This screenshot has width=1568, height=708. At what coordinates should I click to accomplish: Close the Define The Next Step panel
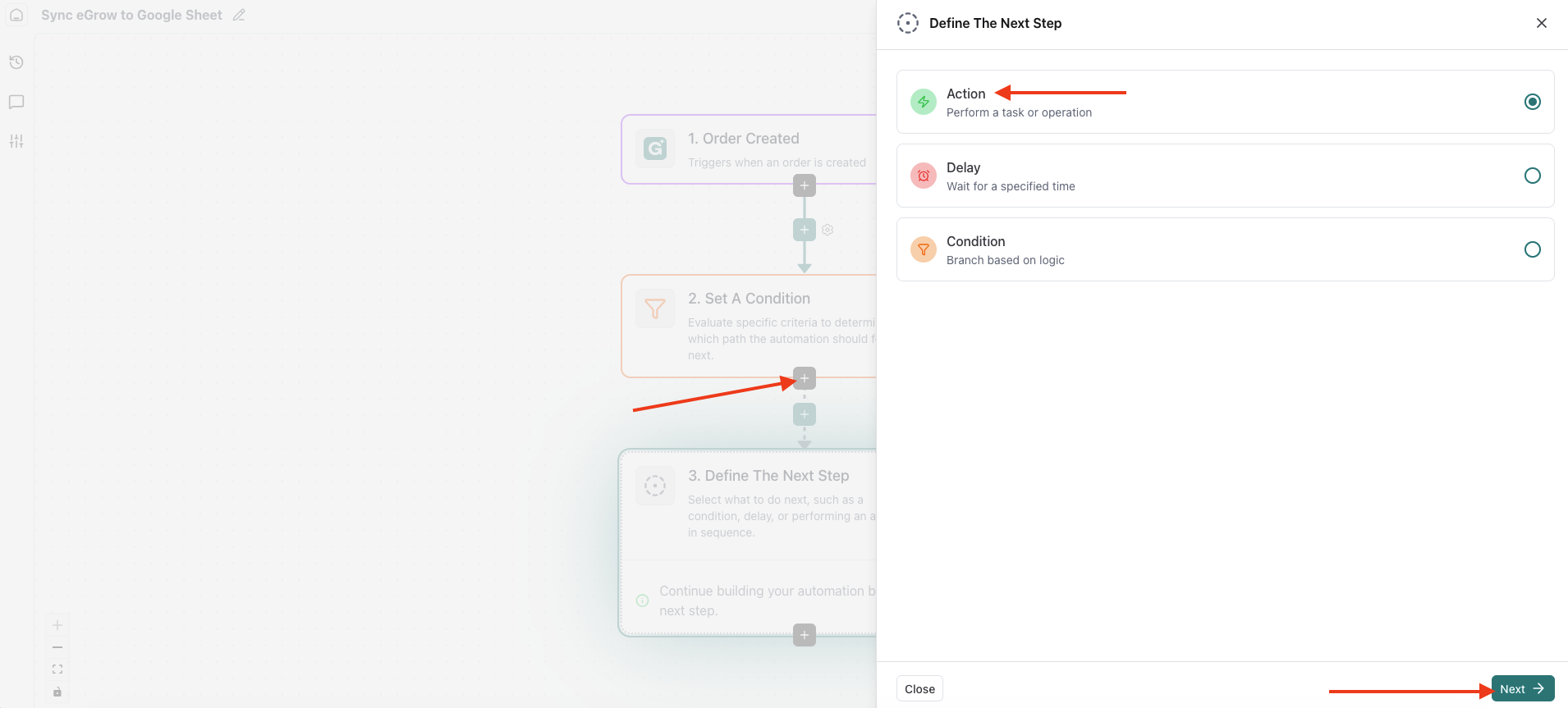(1541, 23)
